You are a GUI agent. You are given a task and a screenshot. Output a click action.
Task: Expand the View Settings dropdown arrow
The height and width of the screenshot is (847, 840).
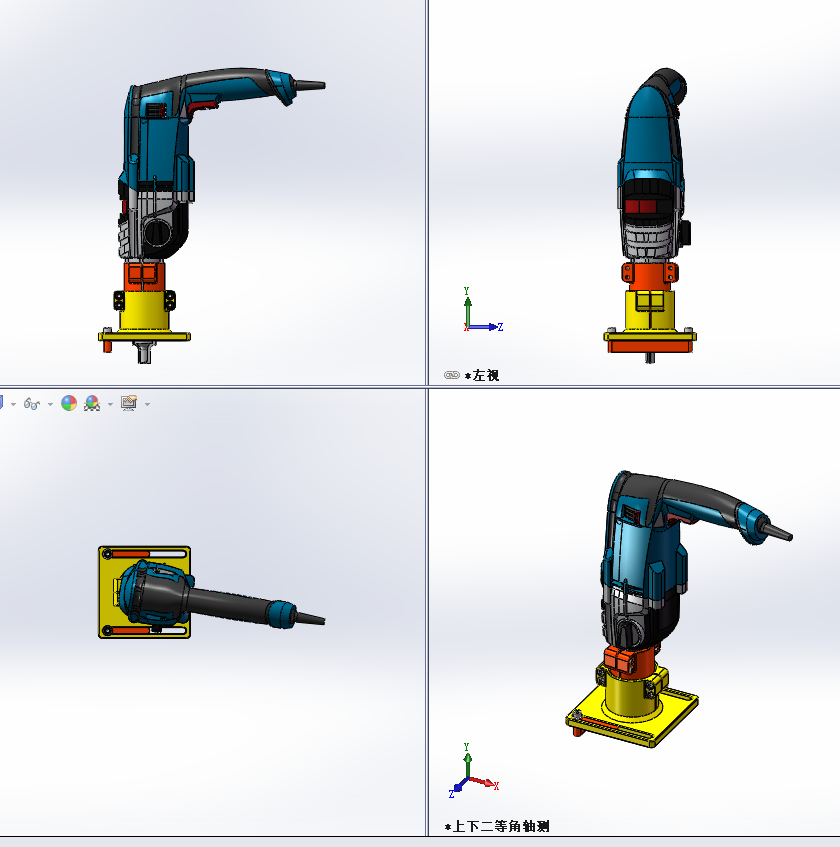point(147,404)
